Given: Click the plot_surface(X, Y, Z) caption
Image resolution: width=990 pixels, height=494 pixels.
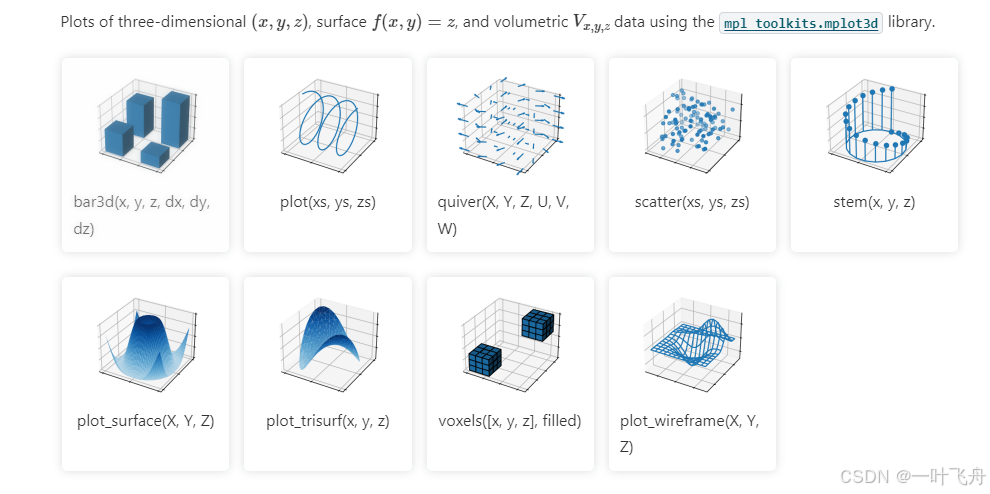Looking at the screenshot, I should 145,421.
